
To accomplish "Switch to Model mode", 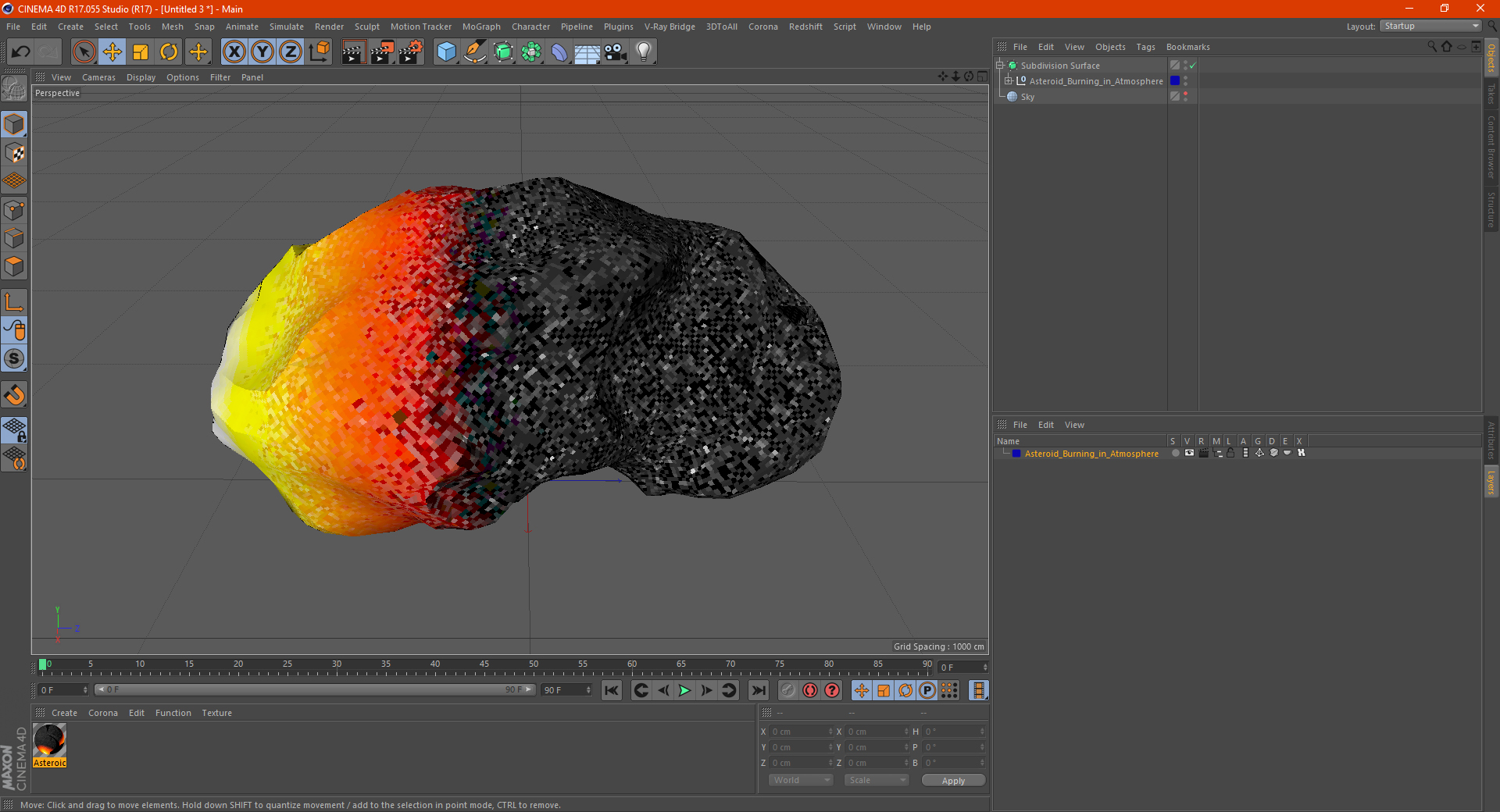I will (x=14, y=125).
